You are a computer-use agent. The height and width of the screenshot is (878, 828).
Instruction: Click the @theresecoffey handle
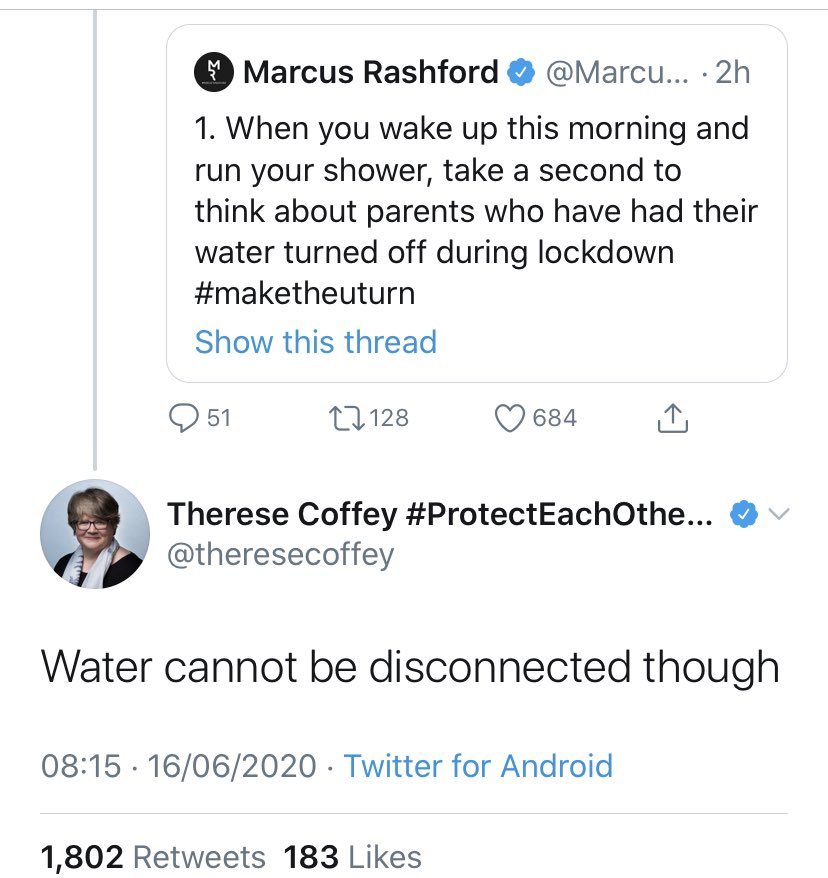coord(280,553)
